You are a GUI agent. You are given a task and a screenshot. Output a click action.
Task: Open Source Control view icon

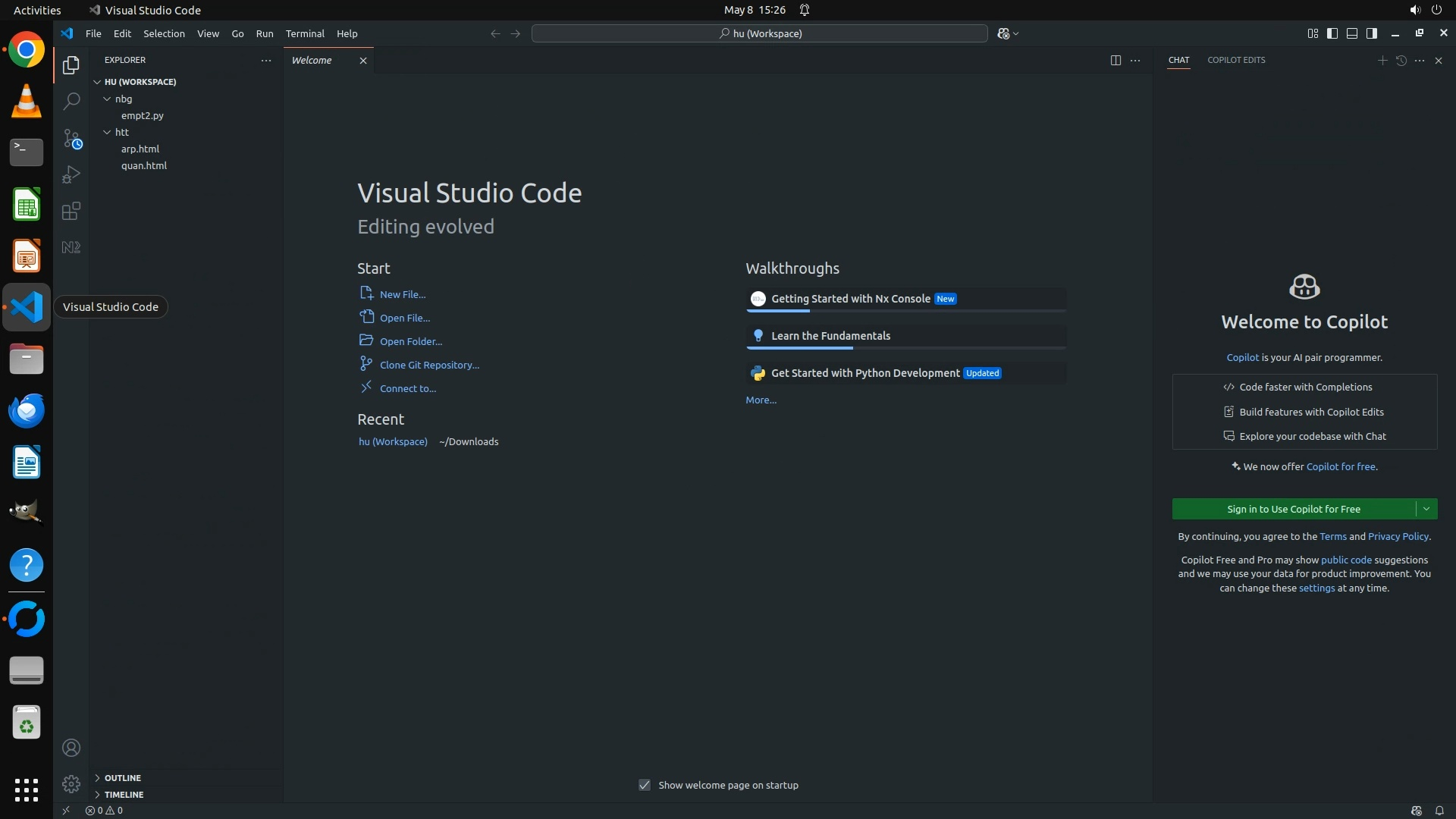tap(71, 138)
